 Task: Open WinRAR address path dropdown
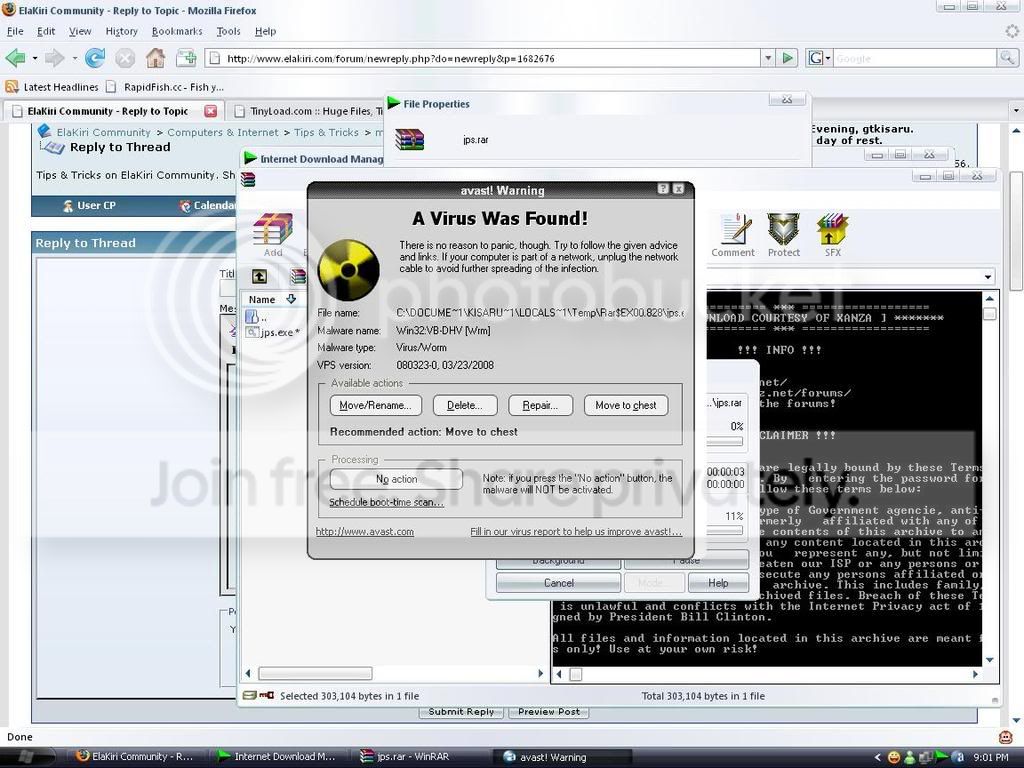pyautogui.click(x=987, y=277)
